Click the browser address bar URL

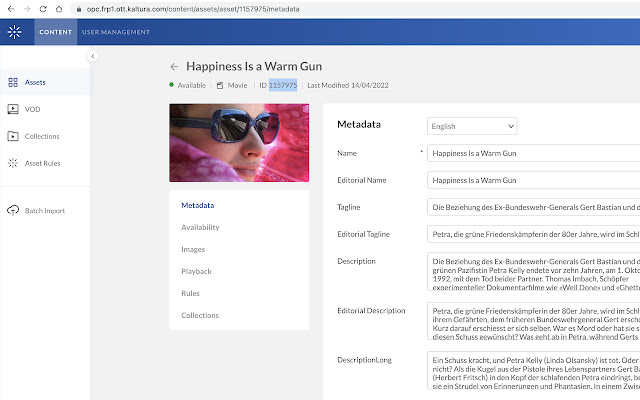193,9
